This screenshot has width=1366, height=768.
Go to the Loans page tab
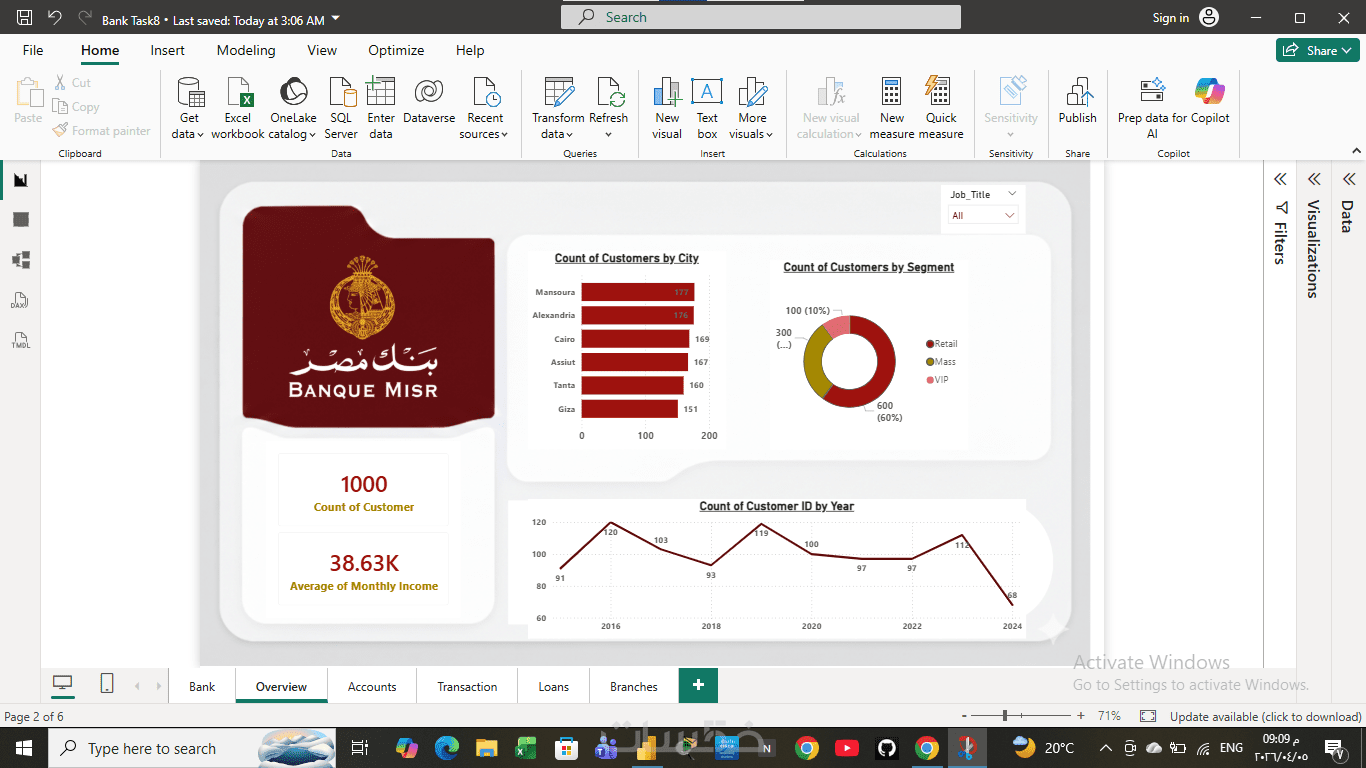(x=553, y=686)
